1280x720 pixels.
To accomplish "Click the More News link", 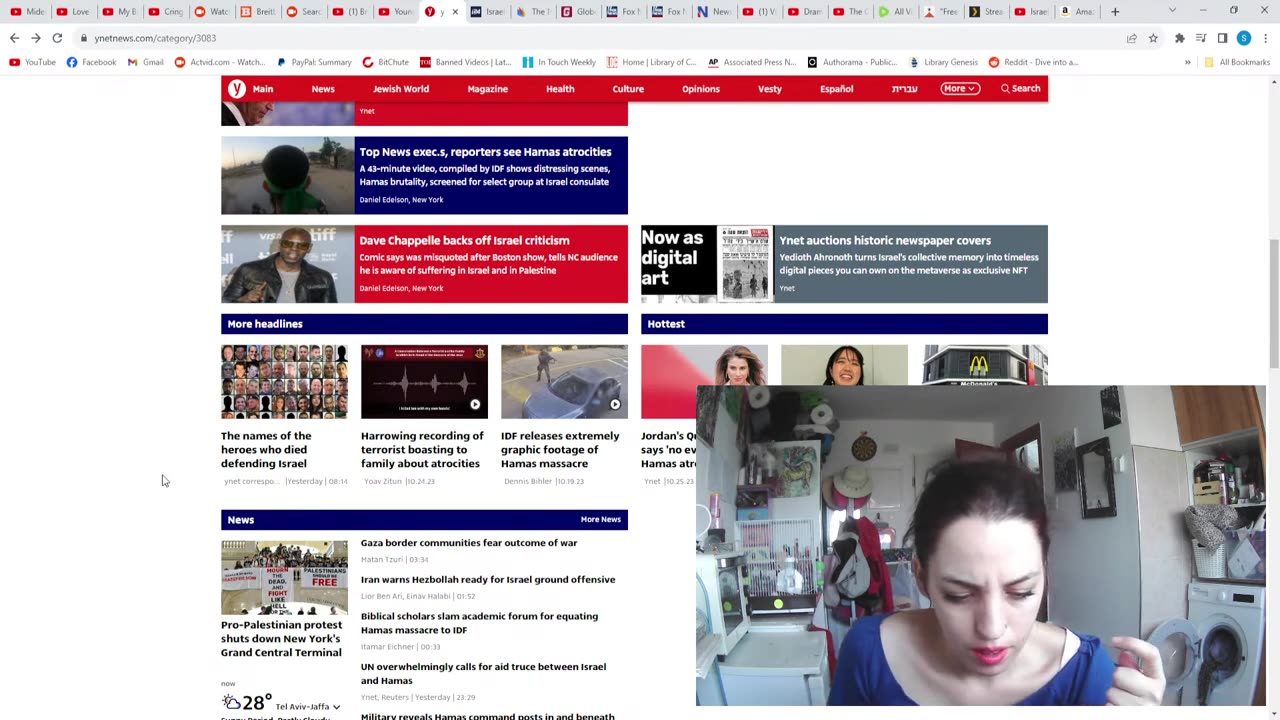I will [x=601, y=519].
